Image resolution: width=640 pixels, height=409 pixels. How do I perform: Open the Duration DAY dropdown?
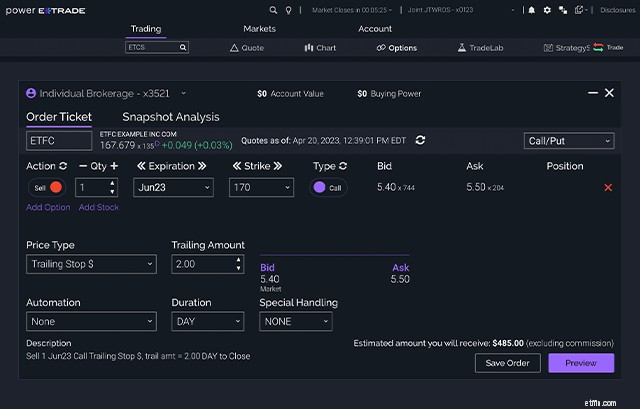[208, 321]
